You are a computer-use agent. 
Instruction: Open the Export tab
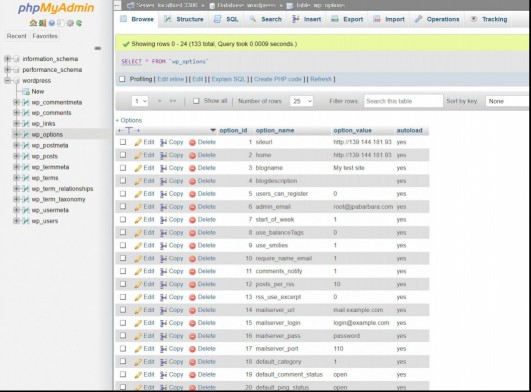pos(347,19)
